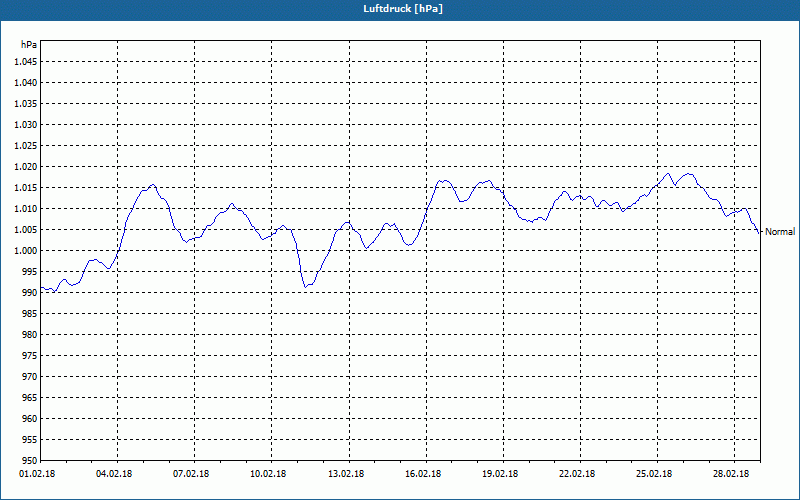Click the 19.02.18 date label
Viewport: 800px width, 500px height.
pyautogui.click(x=500, y=474)
